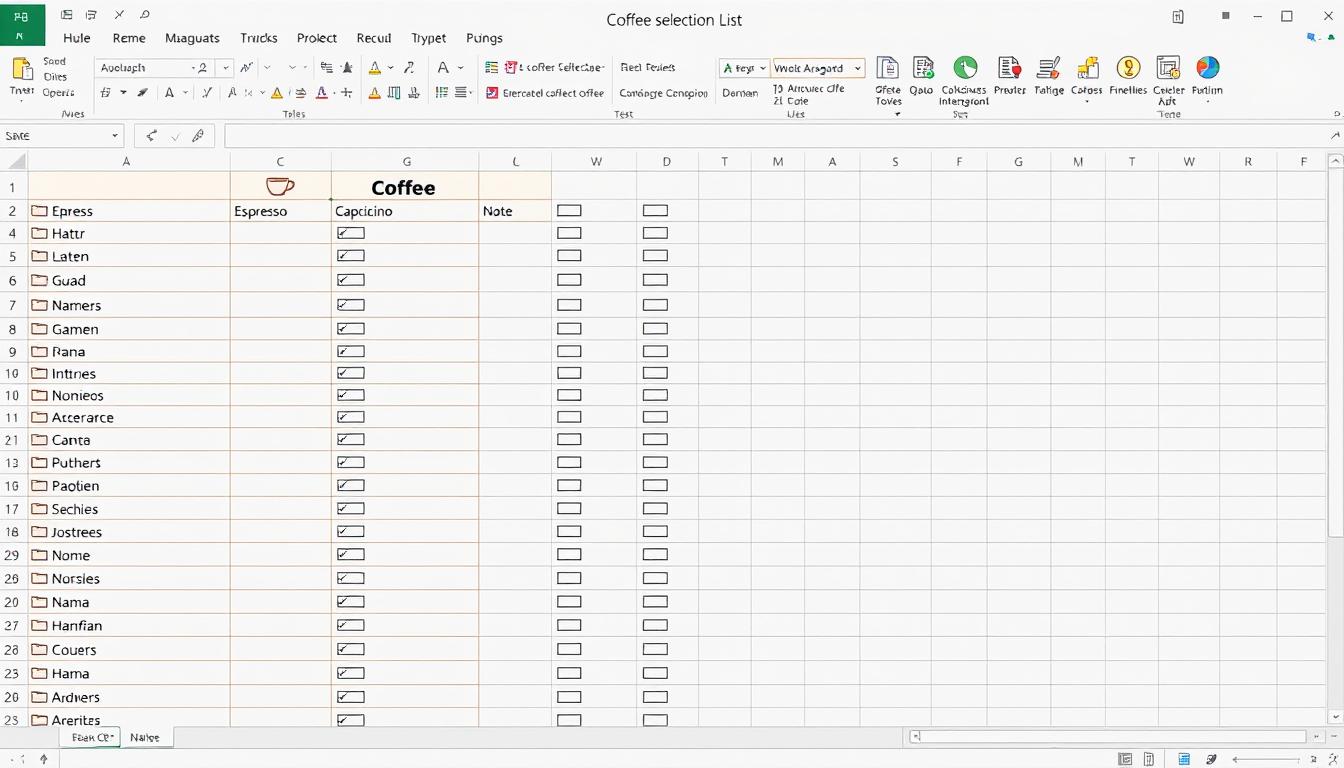The width and height of the screenshot is (1344, 768).
Task: Click the select-all corner triangle of grid
Action: pos(17,161)
